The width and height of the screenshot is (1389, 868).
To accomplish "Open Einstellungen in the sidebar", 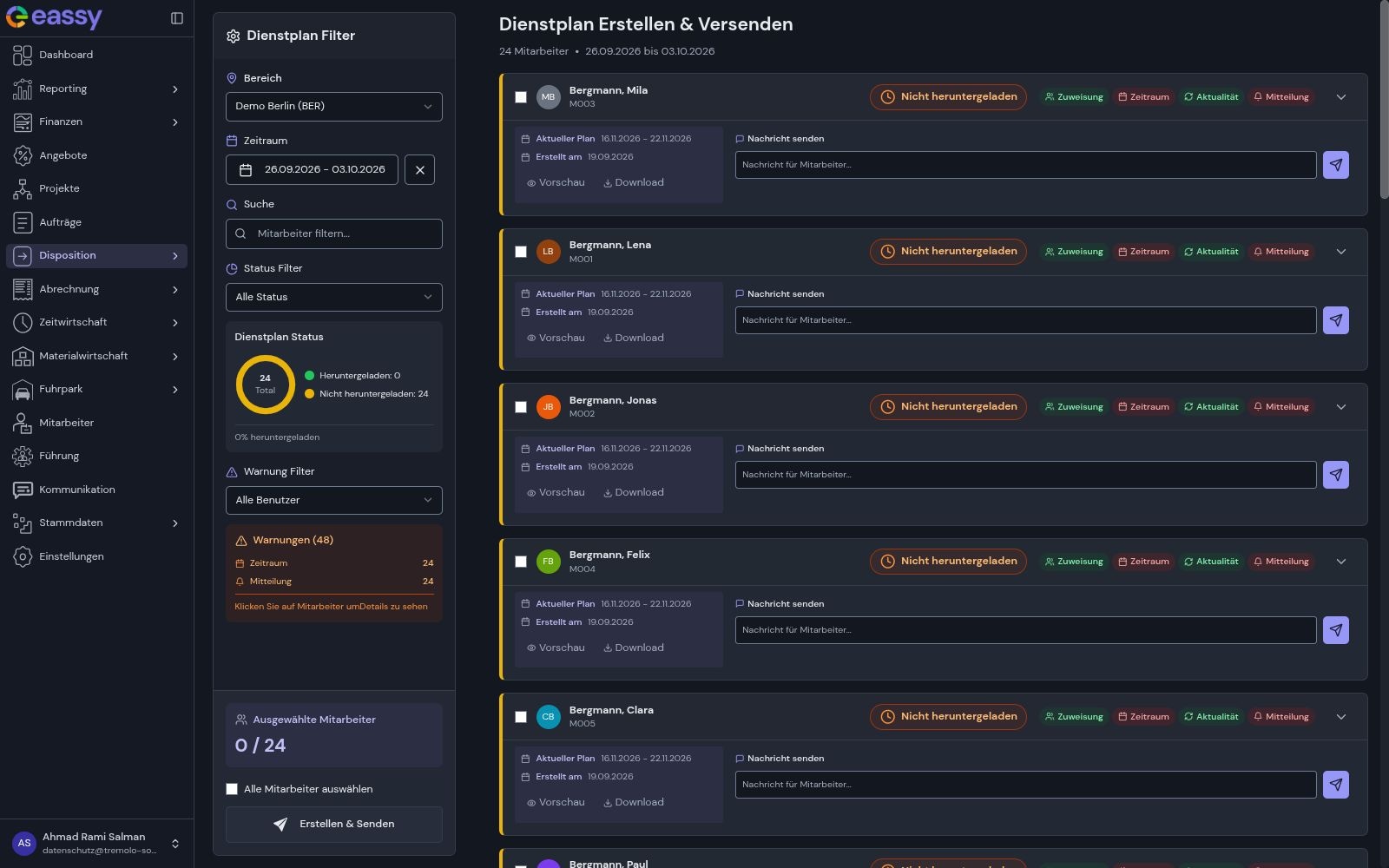I will 96,556.
